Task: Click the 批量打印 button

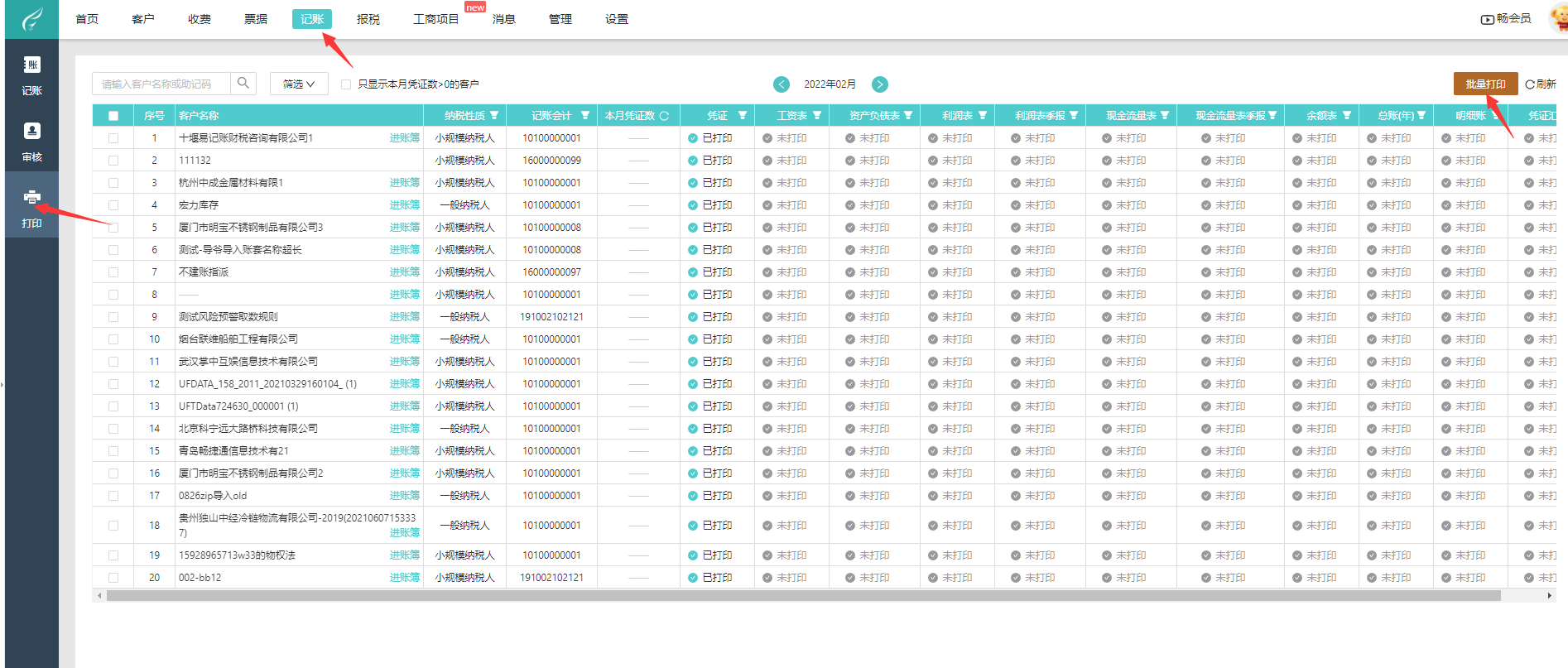Action: pyautogui.click(x=1485, y=84)
